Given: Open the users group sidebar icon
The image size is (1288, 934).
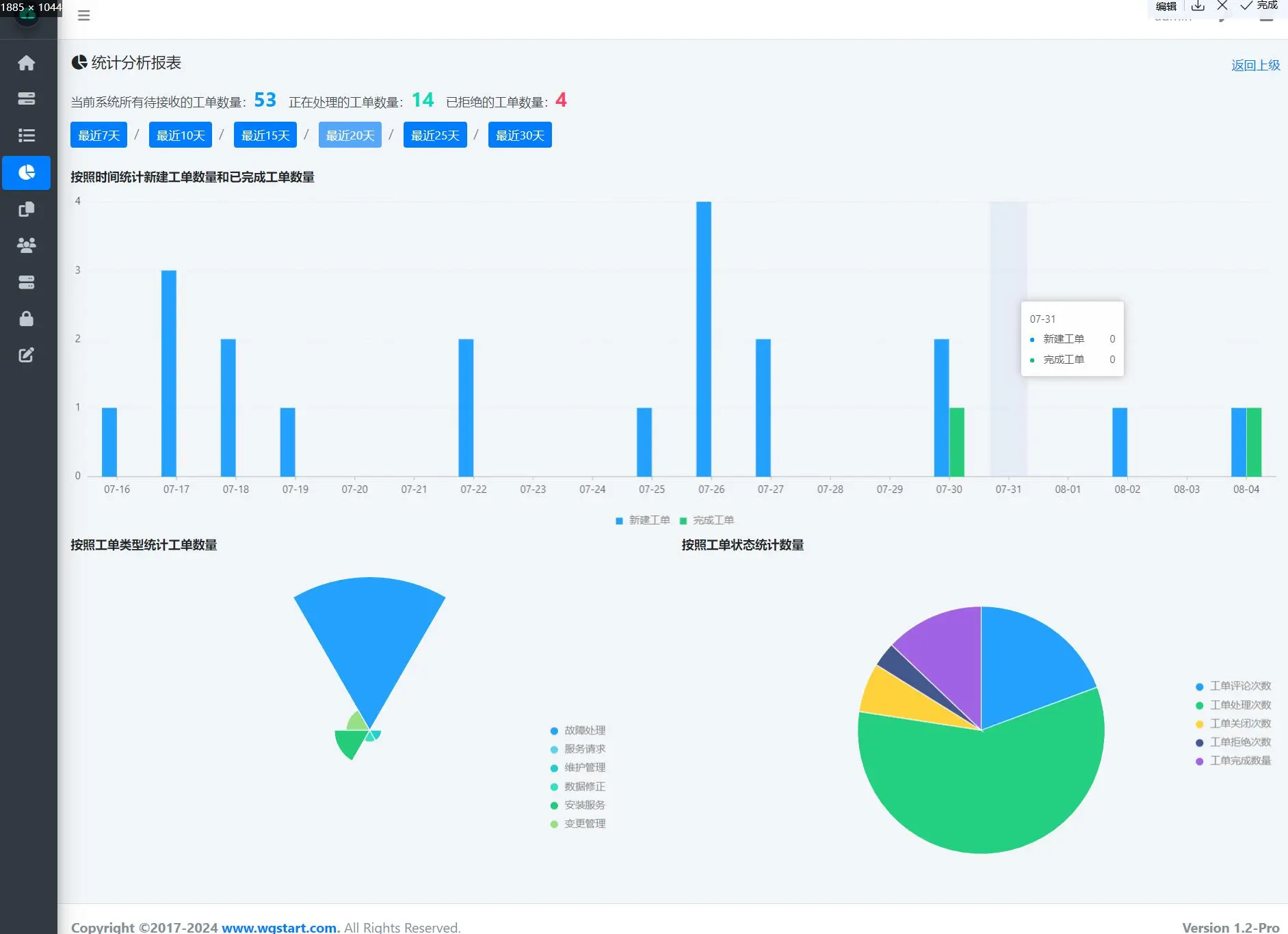Looking at the screenshot, I should click(x=26, y=245).
